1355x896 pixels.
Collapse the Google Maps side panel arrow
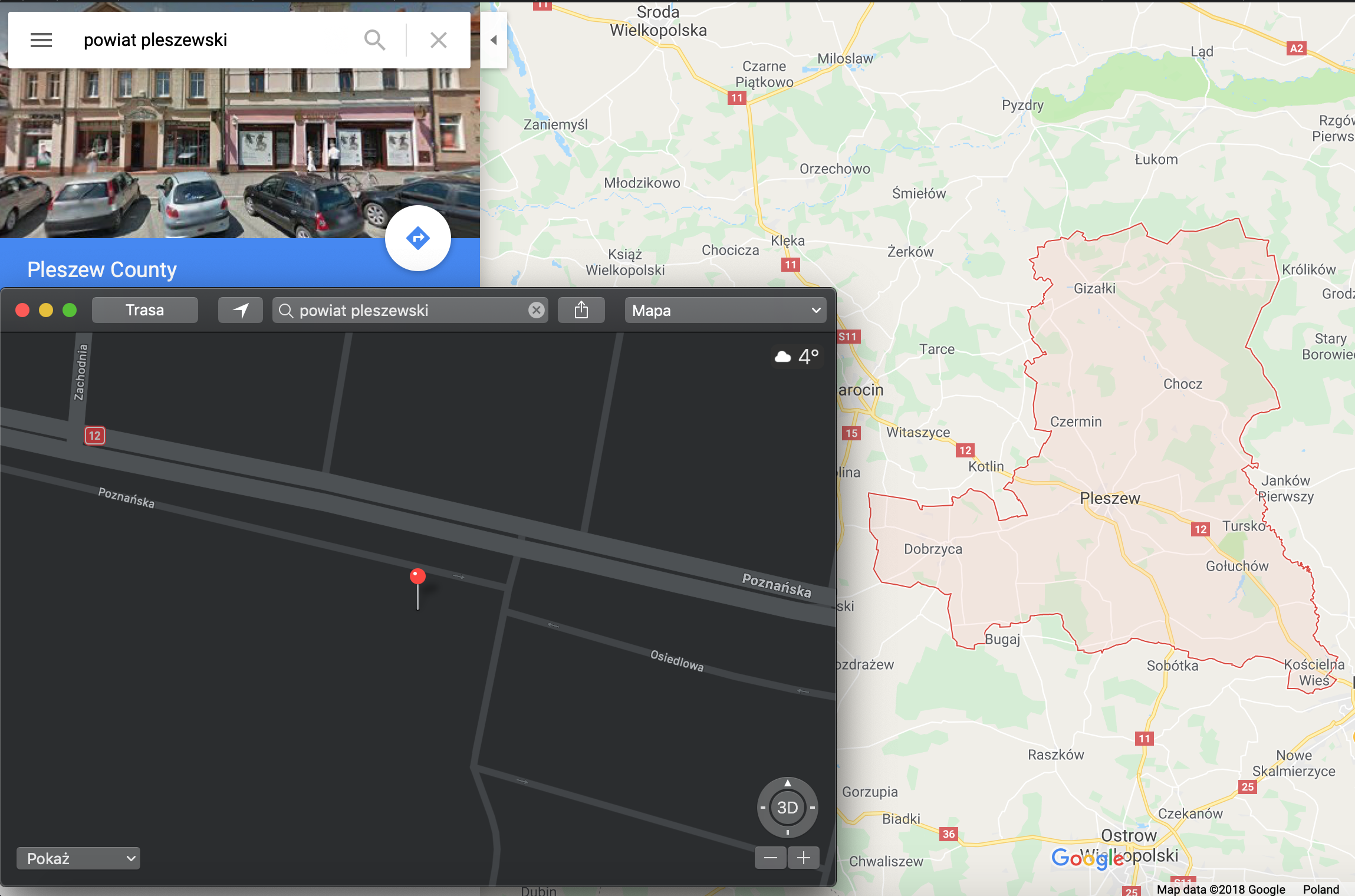(x=494, y=40)
